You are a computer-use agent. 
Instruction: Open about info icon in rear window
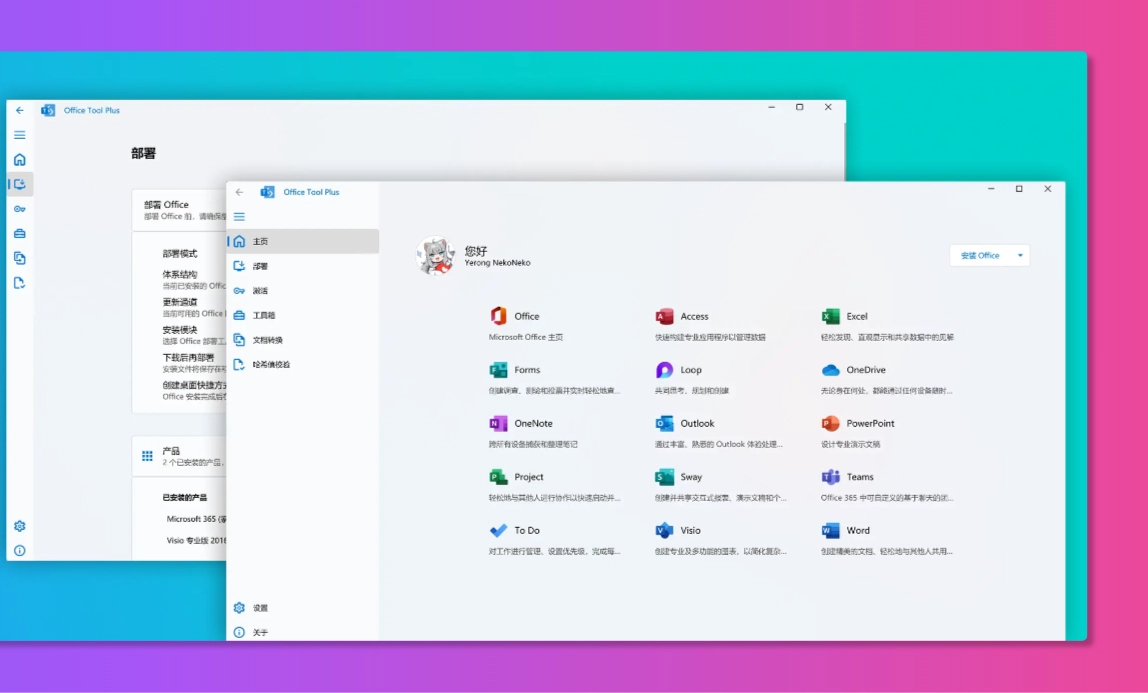[20, 550]
